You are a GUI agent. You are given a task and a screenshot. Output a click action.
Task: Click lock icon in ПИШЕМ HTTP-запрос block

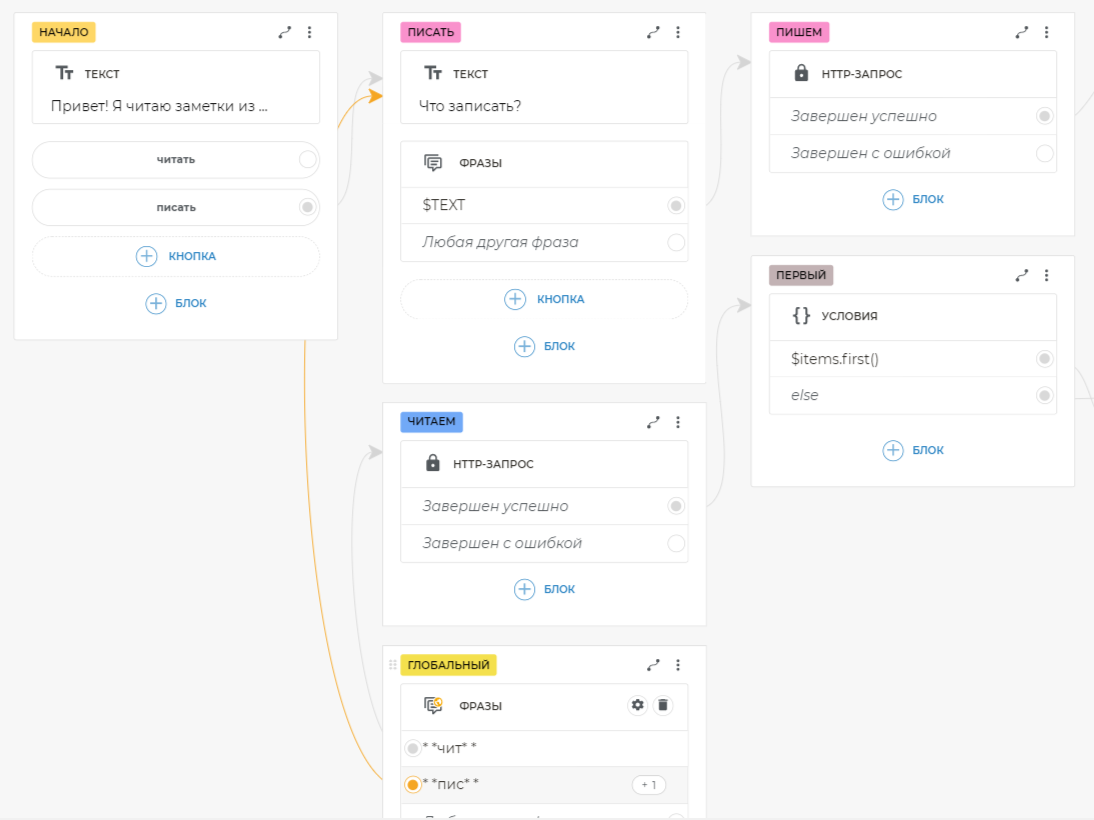(x=800, y=73)
